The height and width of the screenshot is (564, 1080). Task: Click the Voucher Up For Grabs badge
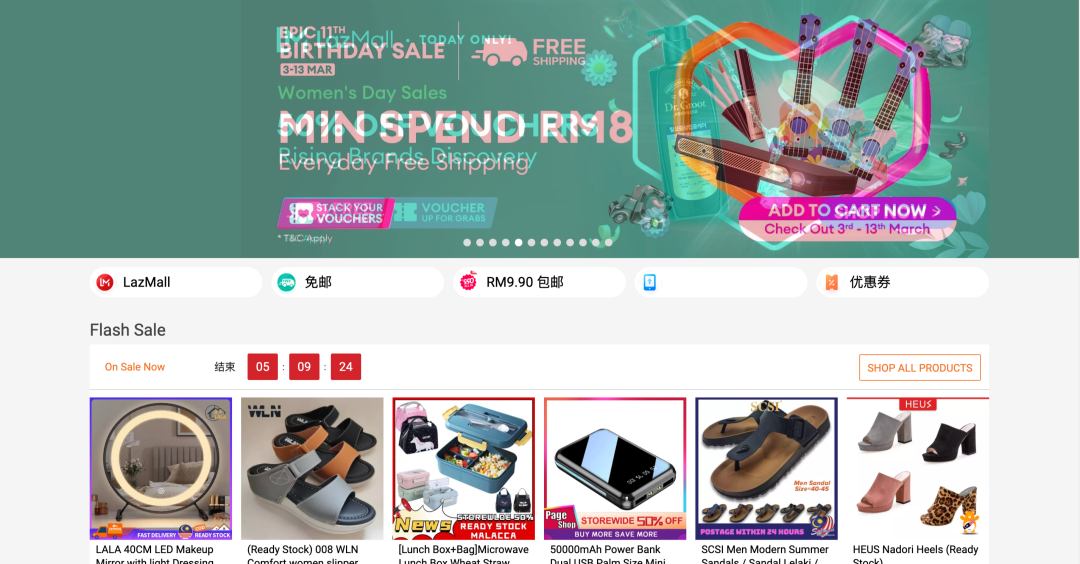446,212
